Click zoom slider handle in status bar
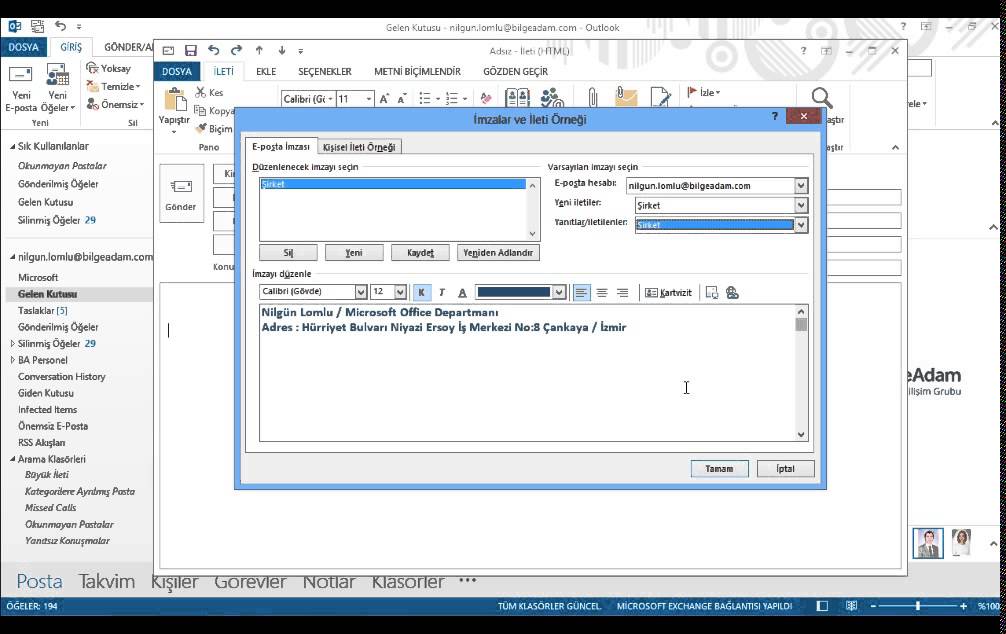The image size is (1006, 634). 918,606
